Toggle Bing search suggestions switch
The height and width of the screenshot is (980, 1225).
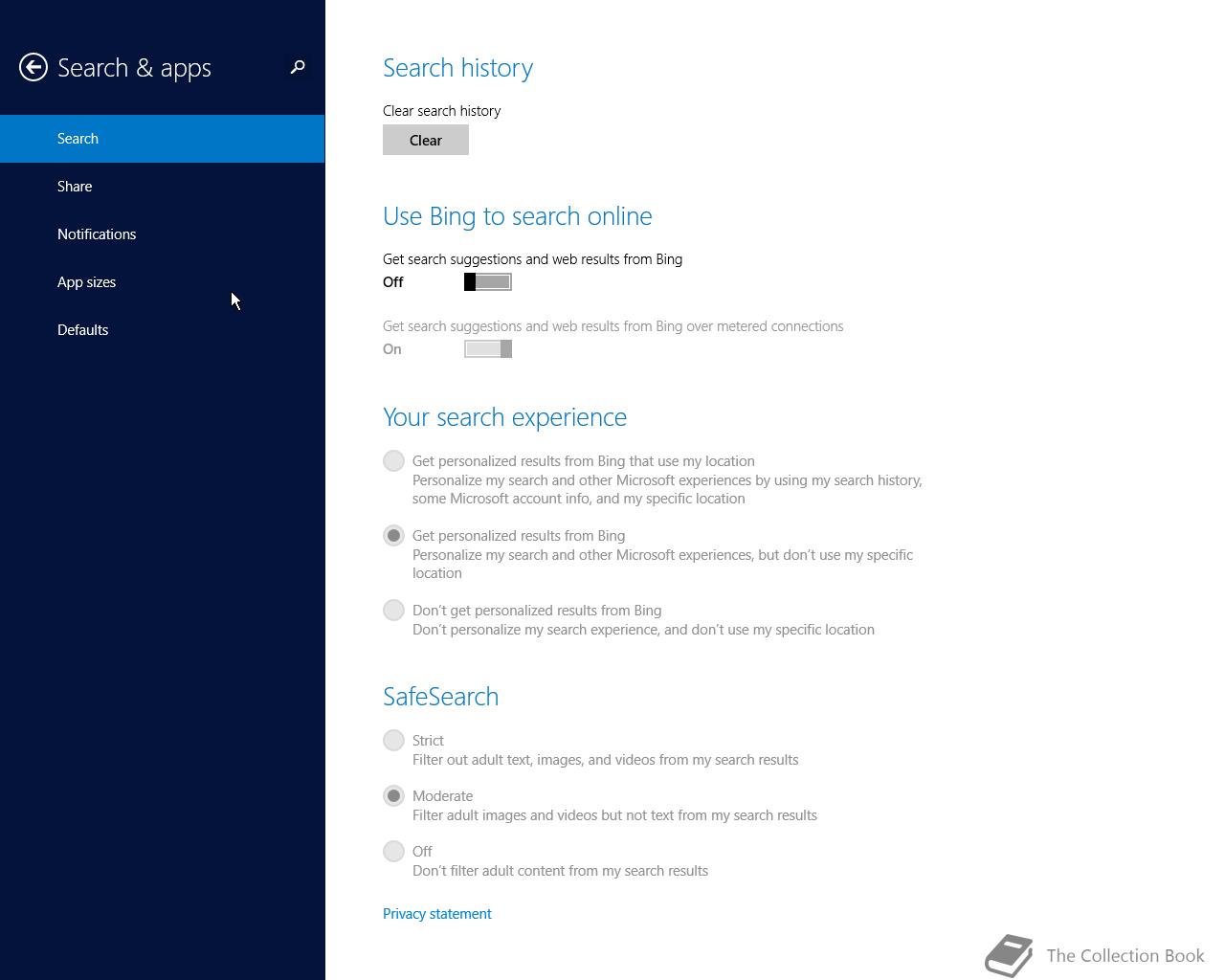pyautogui.click(x=488, y=281)
